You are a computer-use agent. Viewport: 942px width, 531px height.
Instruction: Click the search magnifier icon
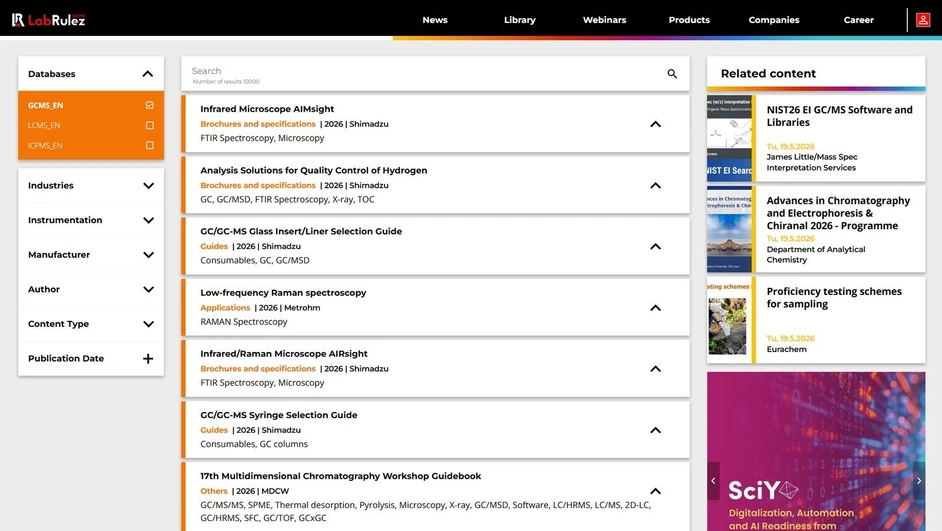[x=672, y=74]
